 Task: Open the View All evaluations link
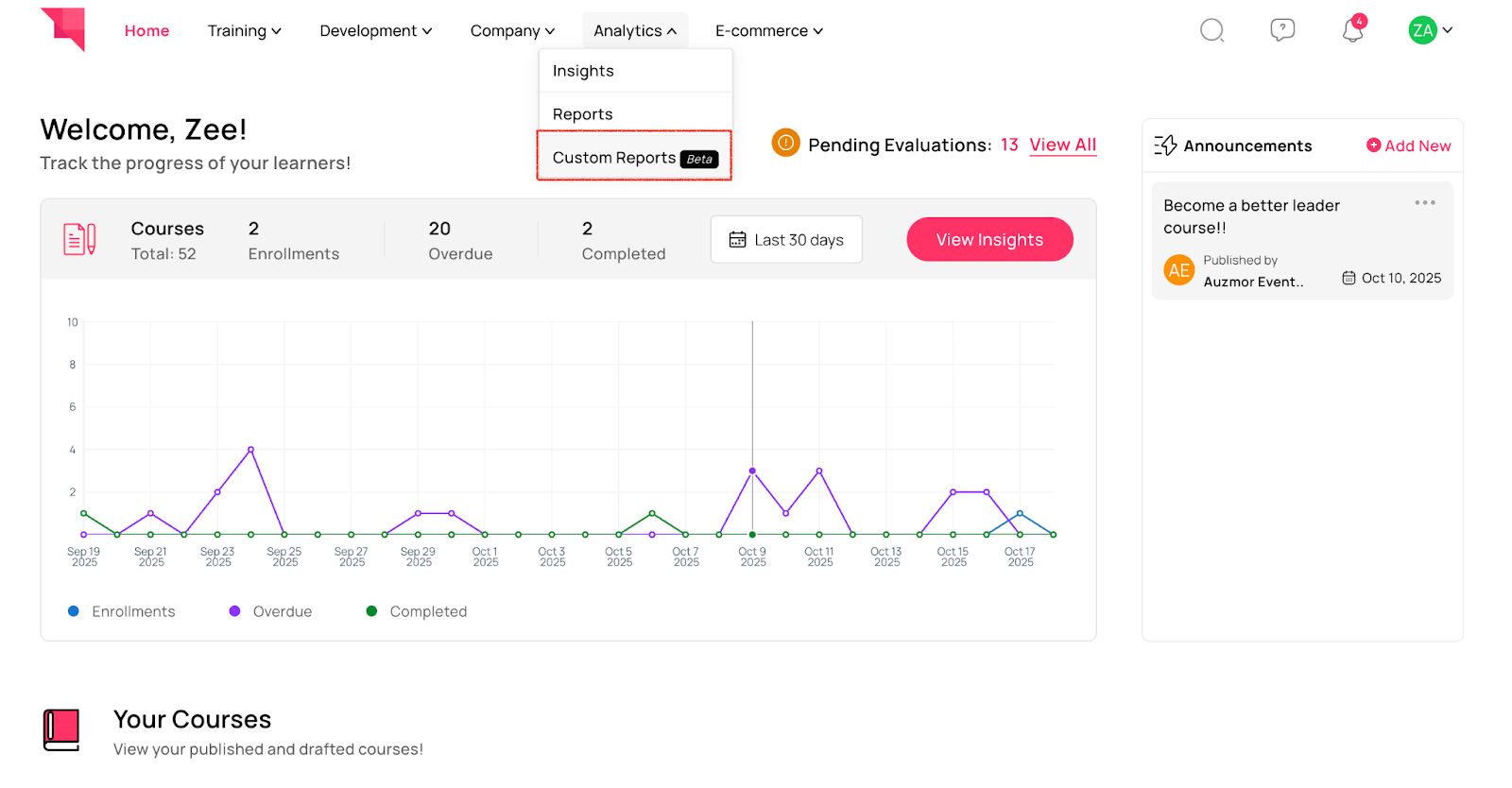tap(1063, 145)
